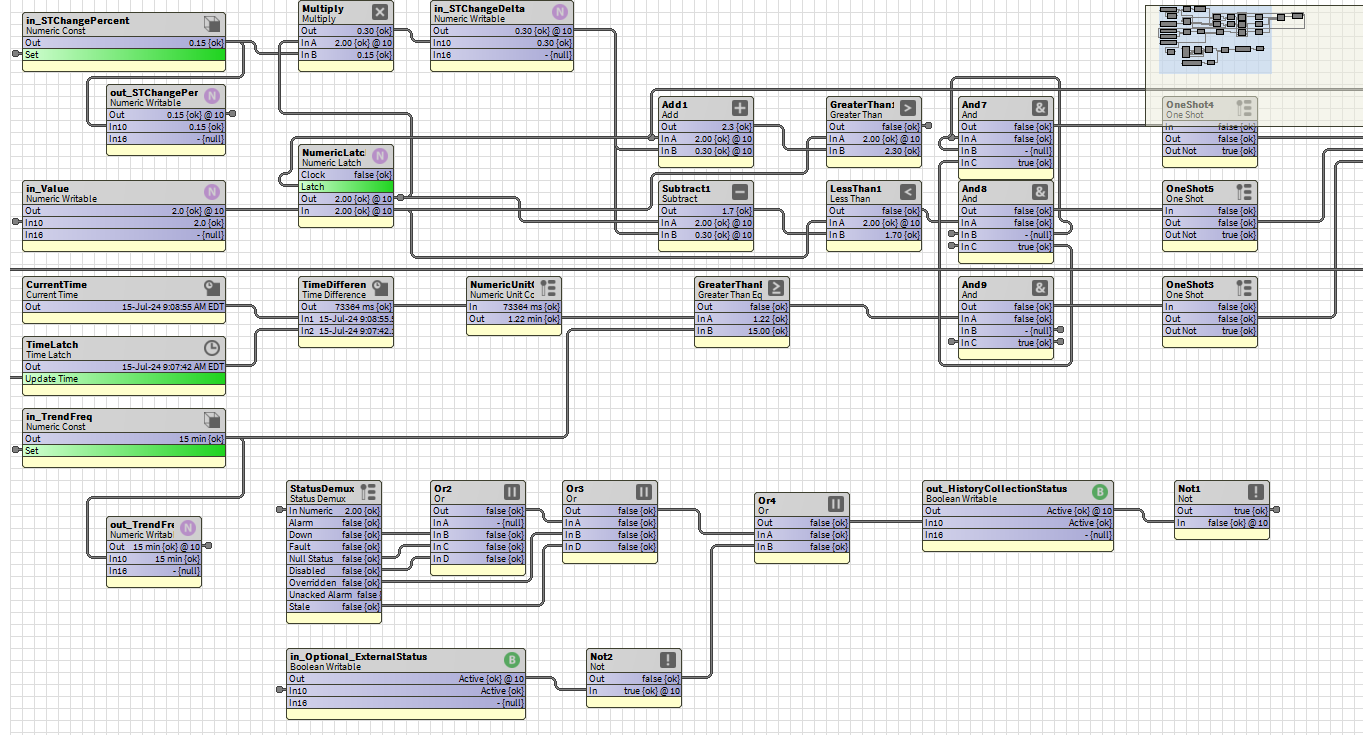Click the ampersand icon on And8 block
Viewport: 1363px width, 735px height.
[x=1040, y=192]
